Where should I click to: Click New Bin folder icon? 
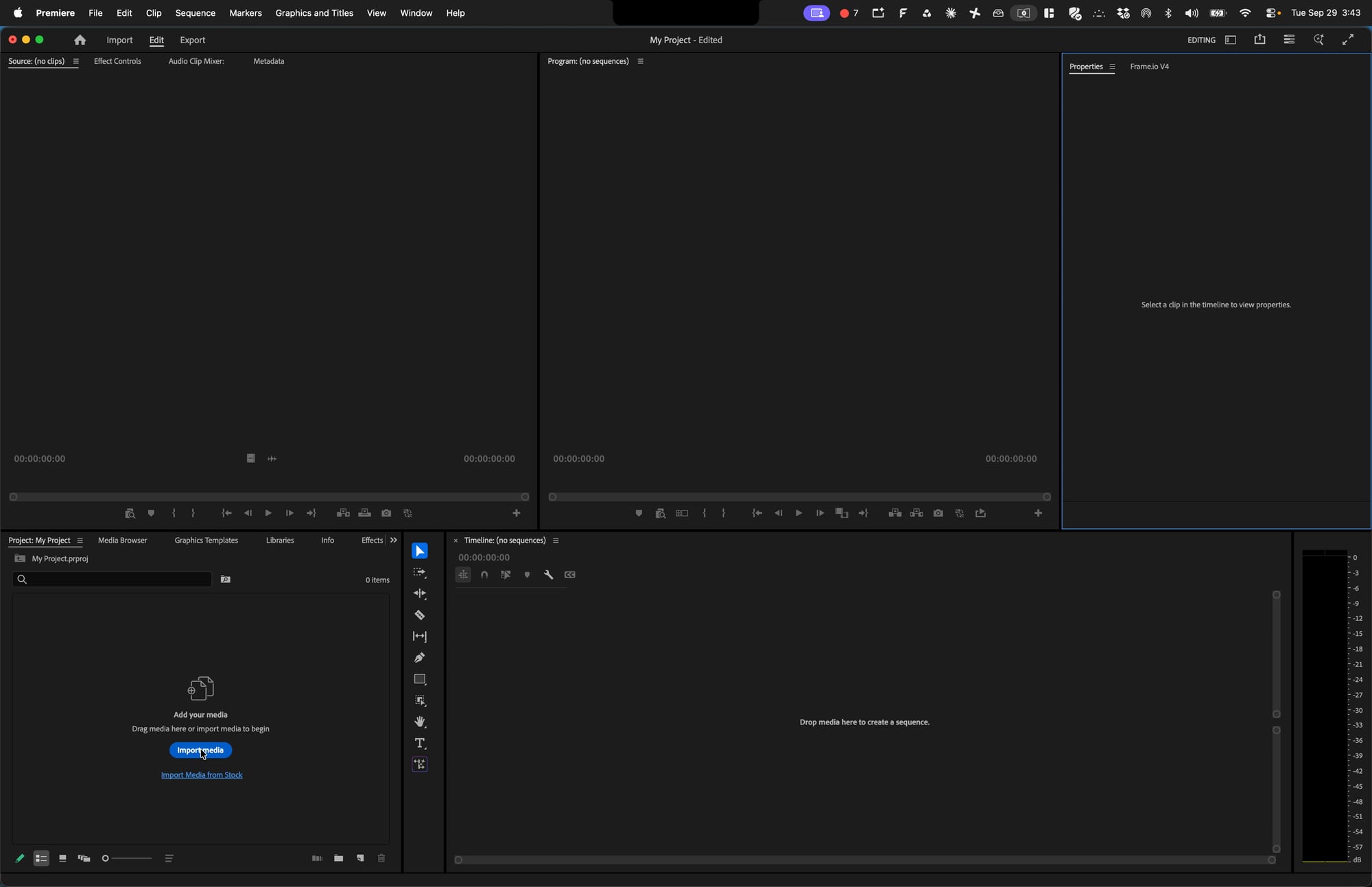338,858
